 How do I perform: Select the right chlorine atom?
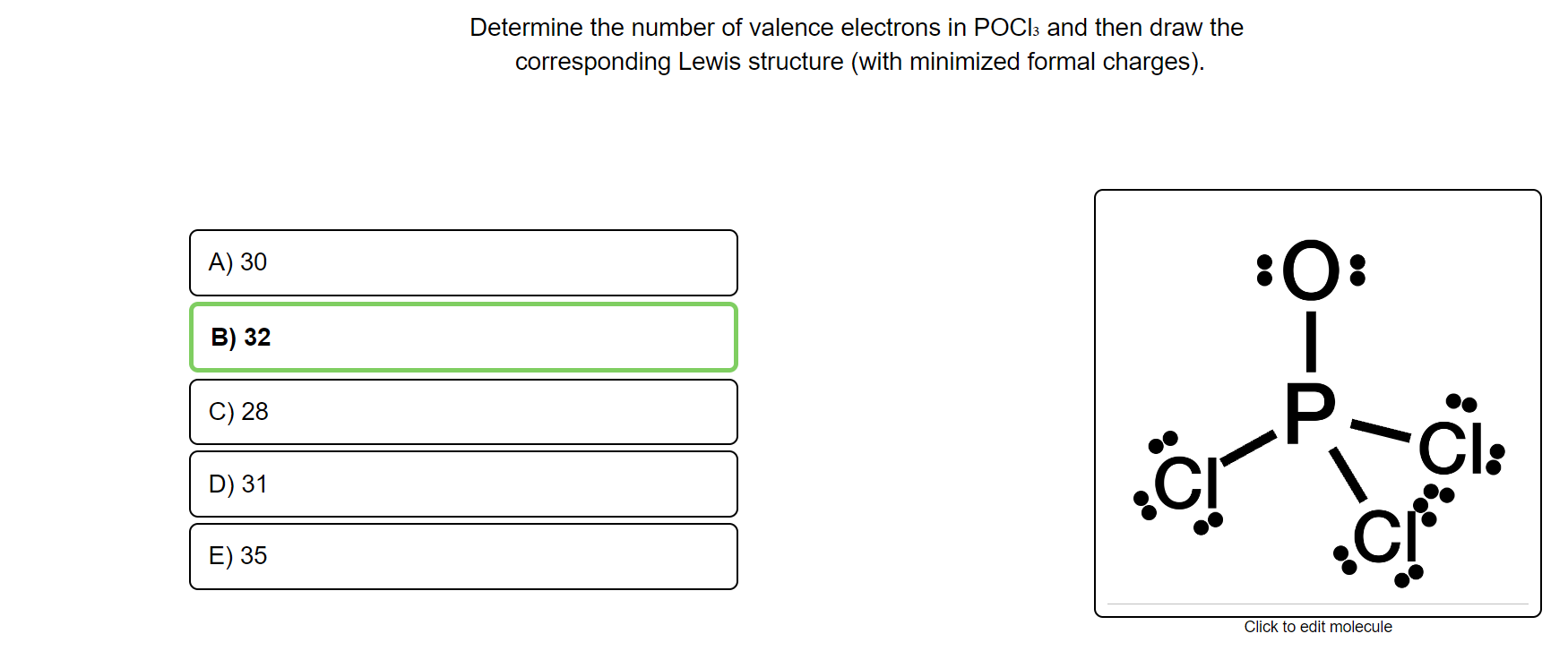point(1452,448)
